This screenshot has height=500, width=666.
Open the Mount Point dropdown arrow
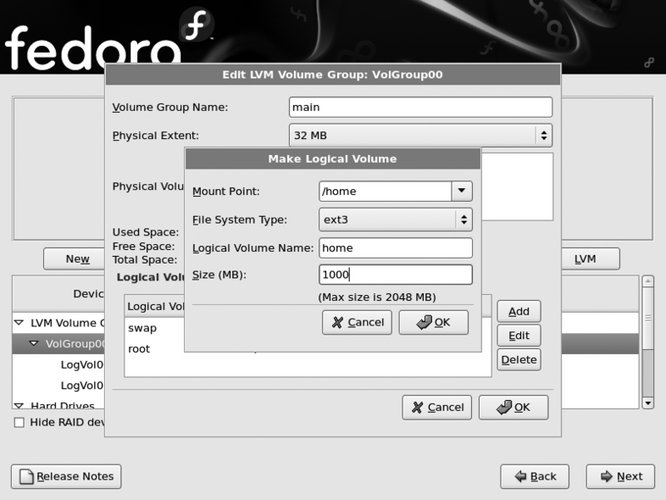(x=460, y=191)
